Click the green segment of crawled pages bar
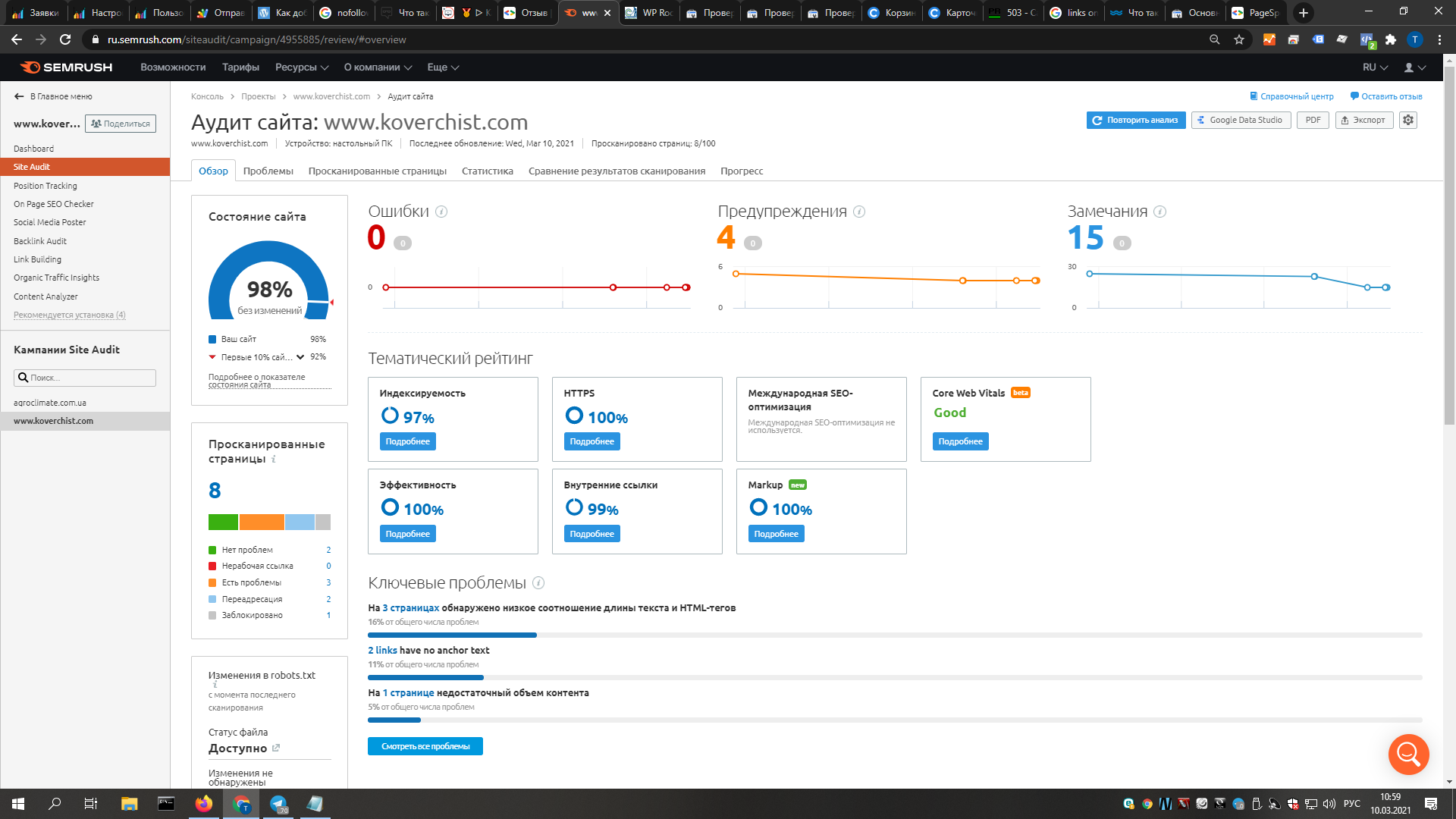1456x819 pixels. [x=223, y=522]
